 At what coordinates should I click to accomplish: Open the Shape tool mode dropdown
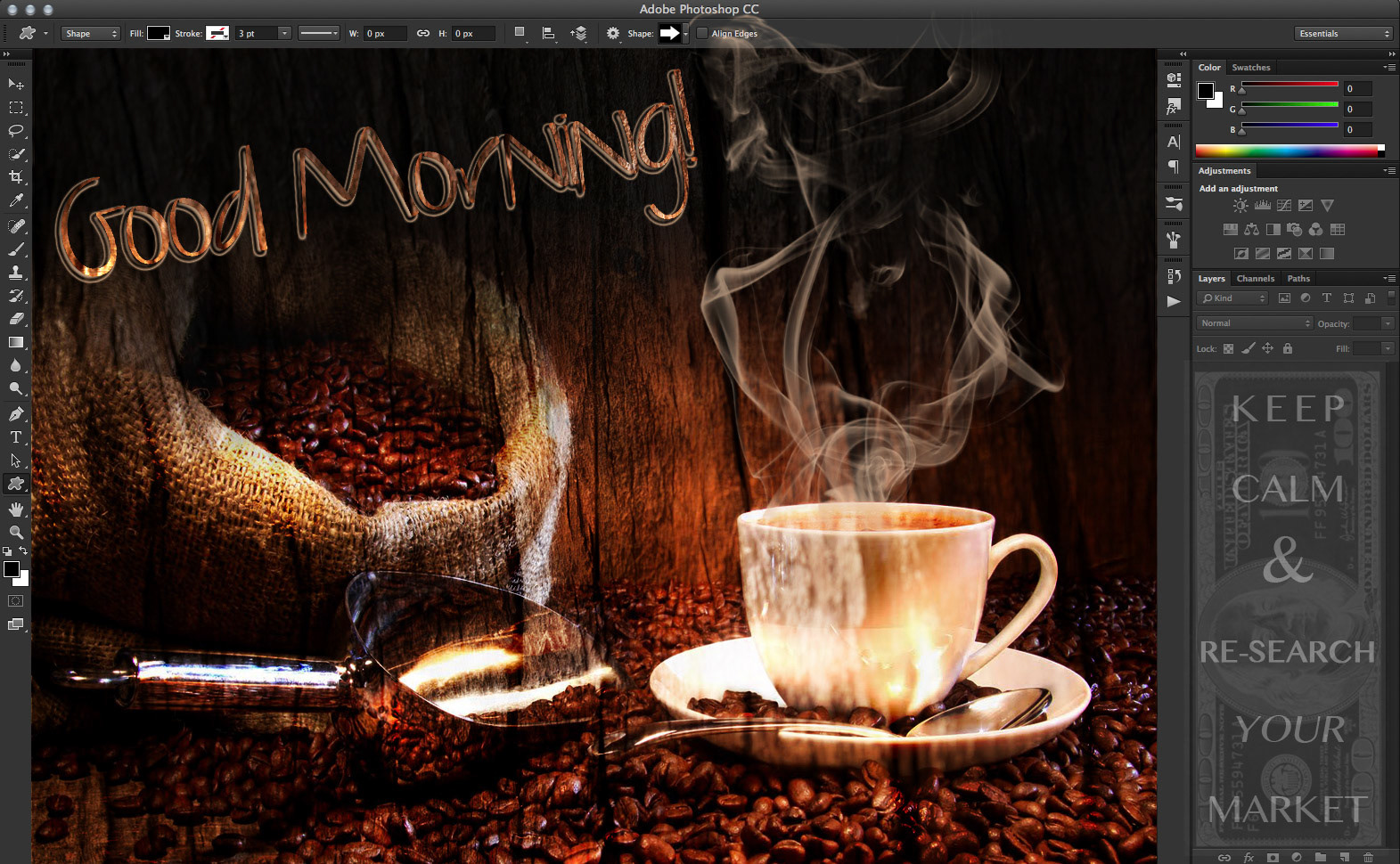click(91, 34)
